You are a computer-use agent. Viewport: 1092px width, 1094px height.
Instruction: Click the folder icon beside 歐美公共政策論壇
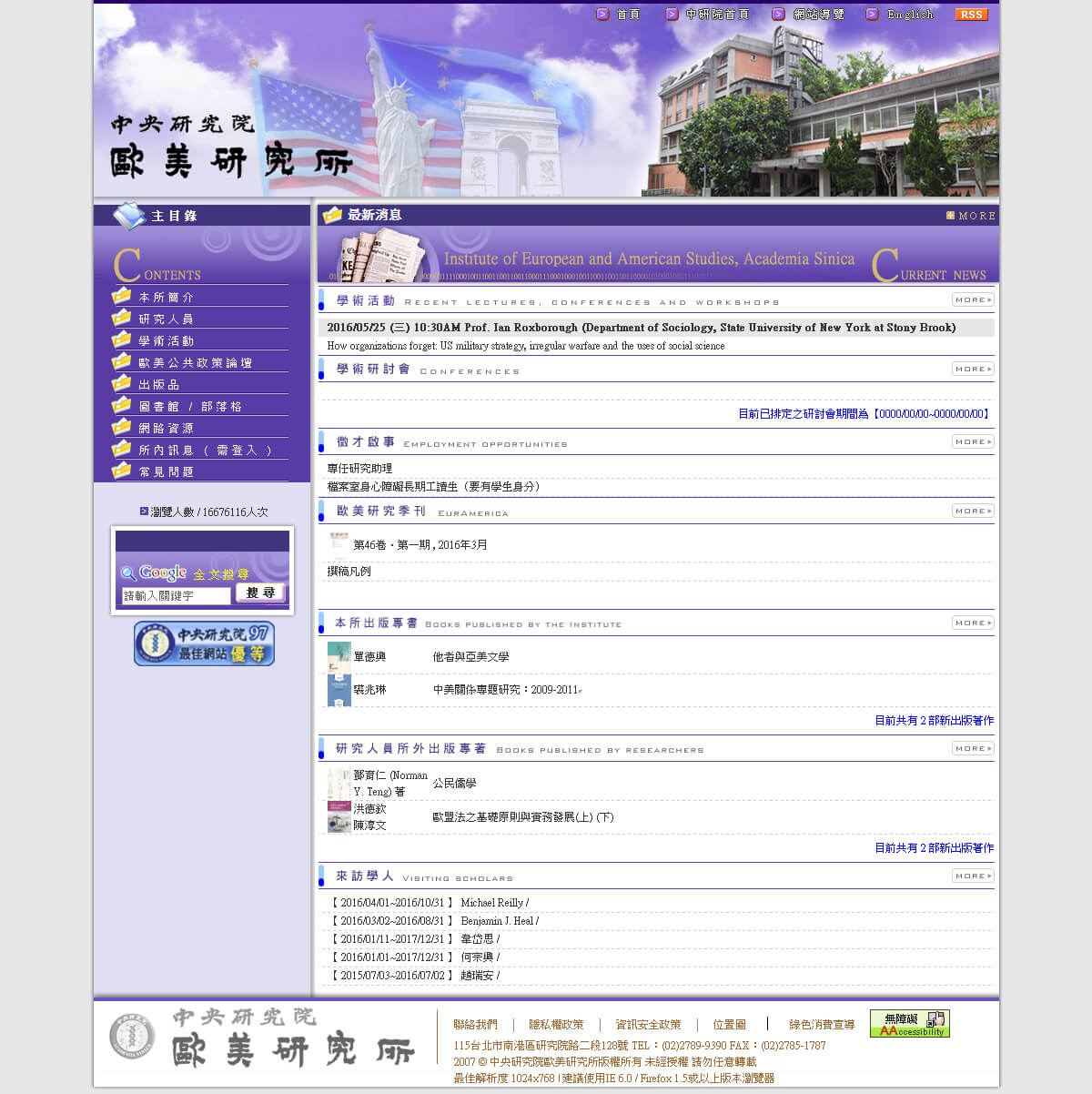[x=121, y=361]
